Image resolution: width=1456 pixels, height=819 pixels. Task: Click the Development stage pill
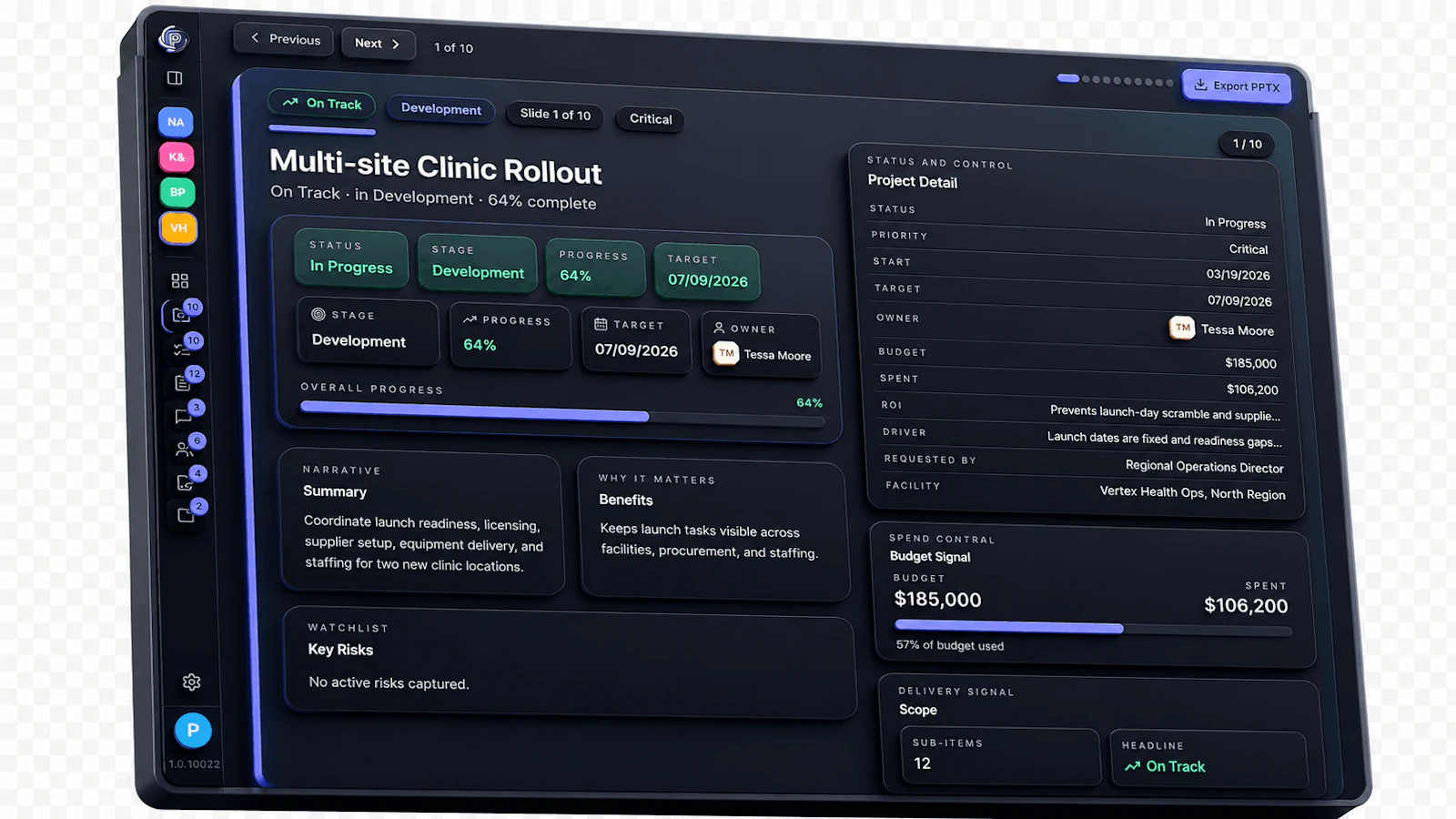pos(441,109)
